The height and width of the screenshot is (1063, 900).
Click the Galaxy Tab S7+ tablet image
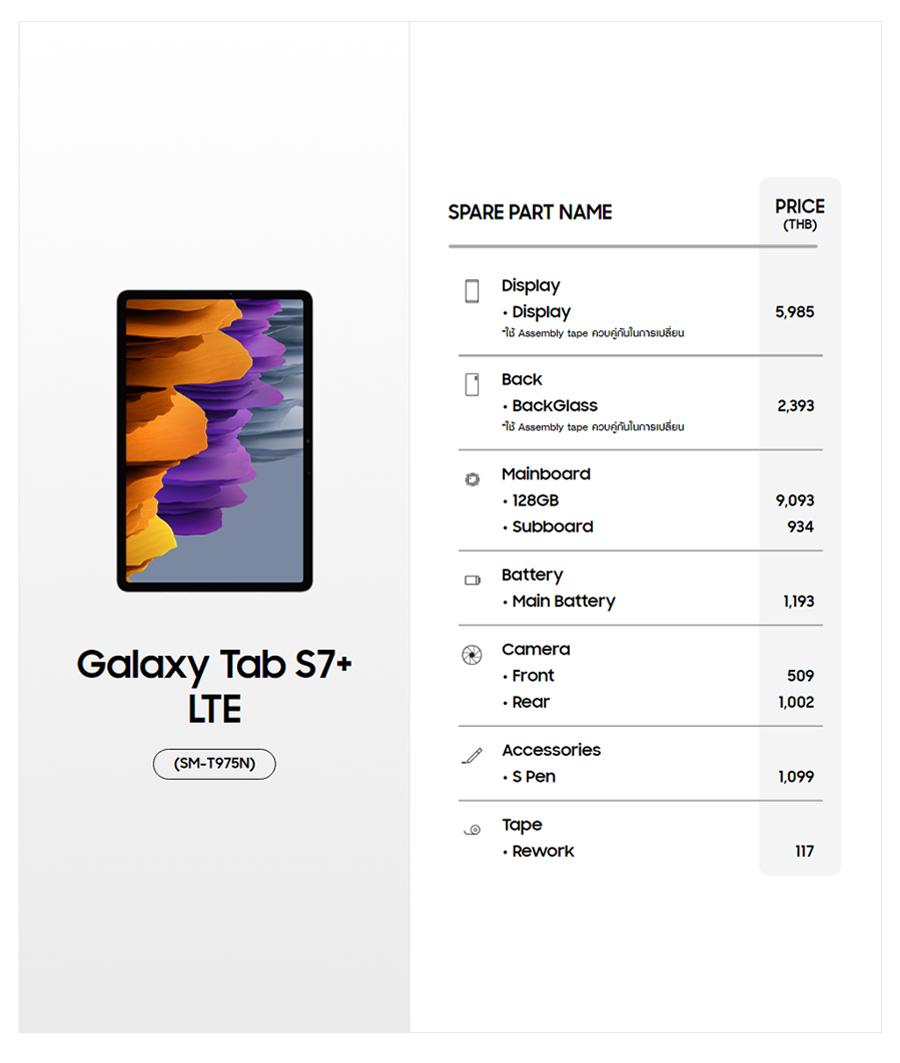click(215, 441)
